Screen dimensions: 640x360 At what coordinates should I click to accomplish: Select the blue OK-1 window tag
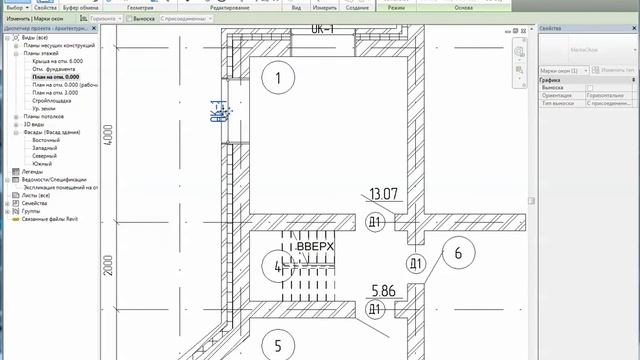218,111
